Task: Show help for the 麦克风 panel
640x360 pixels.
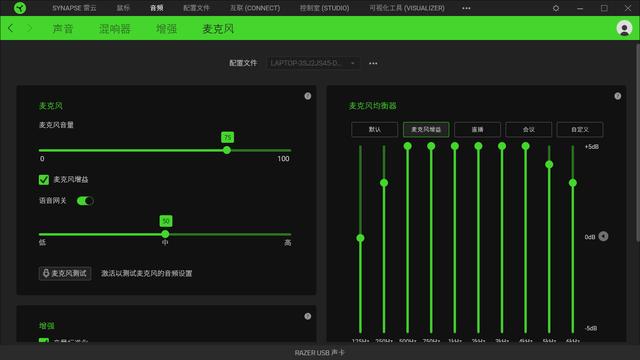Action: point(308,96)
